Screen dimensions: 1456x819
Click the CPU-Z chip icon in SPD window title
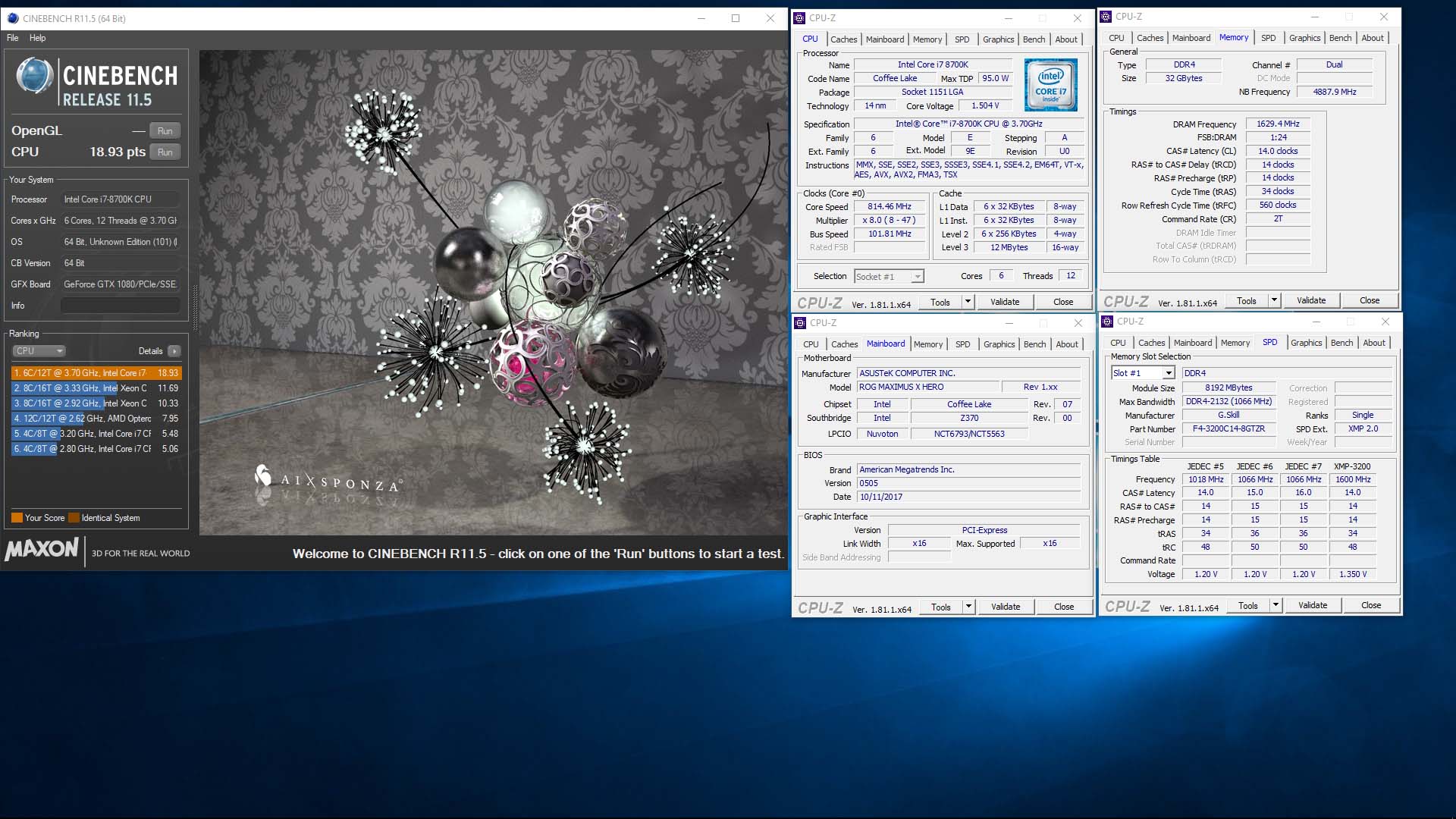pyautogui.click(x=1108, y=322)
